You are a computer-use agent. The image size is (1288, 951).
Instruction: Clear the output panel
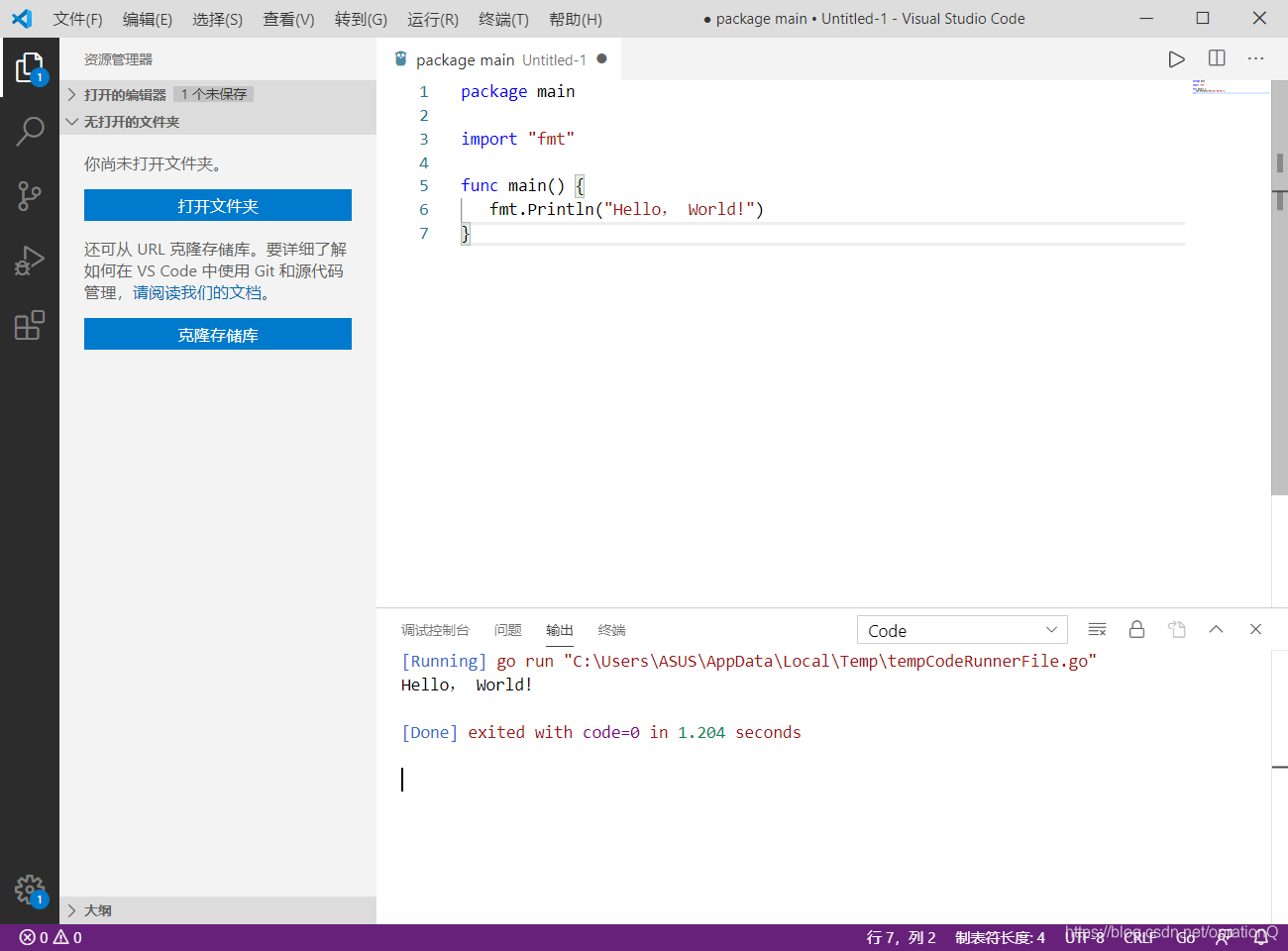tap(1097, 630)
